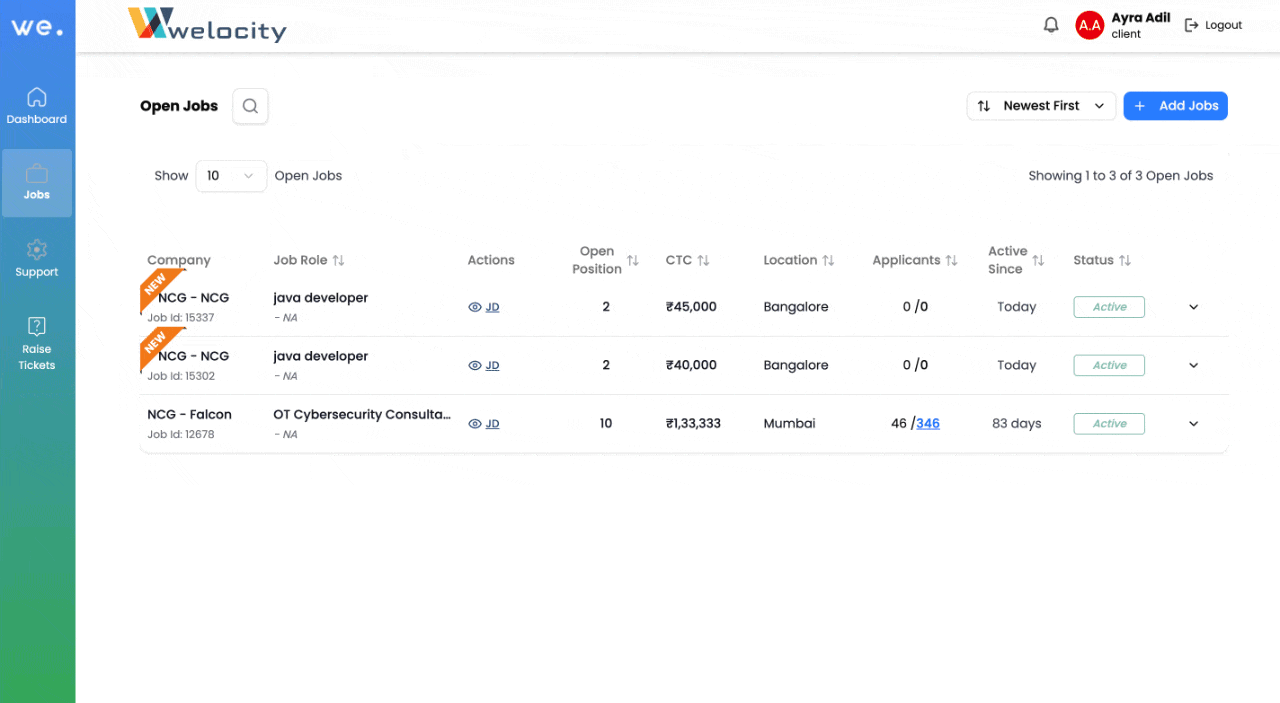The image size is (1280, 703).
Task: Open the Newest First sort dropdown
Action: click(1041, 106)
